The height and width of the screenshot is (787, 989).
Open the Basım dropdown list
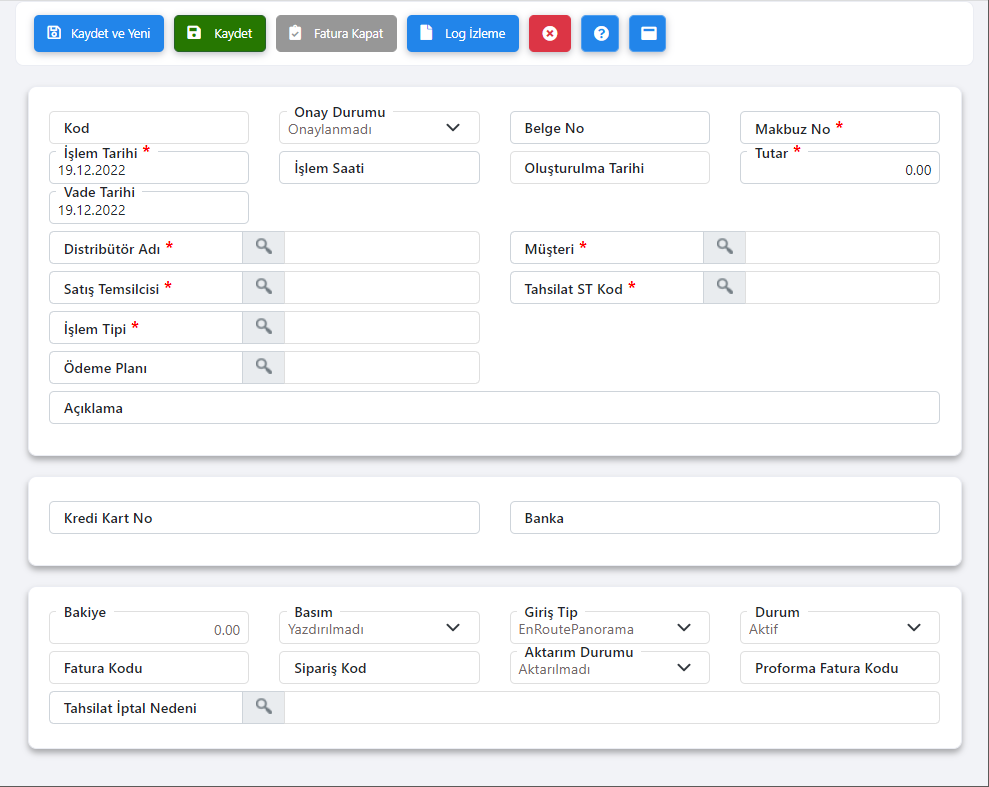pyautogui.click(x=453, y=628)
